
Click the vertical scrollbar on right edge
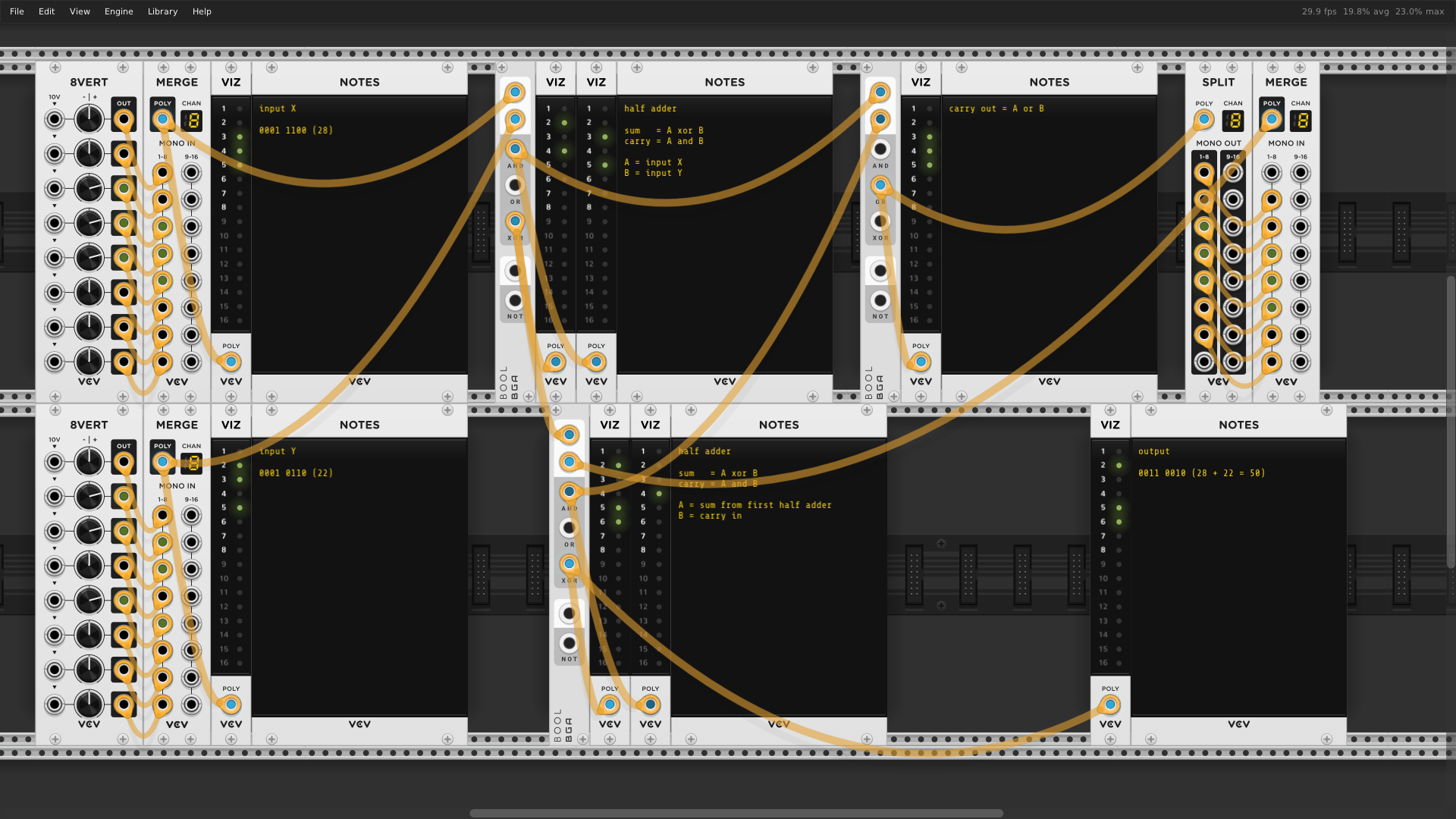coord(1450,421)
